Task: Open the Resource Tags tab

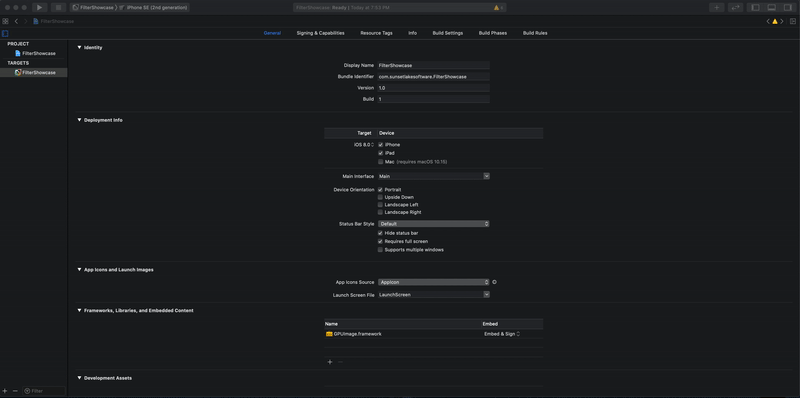Action: (377, 33)
